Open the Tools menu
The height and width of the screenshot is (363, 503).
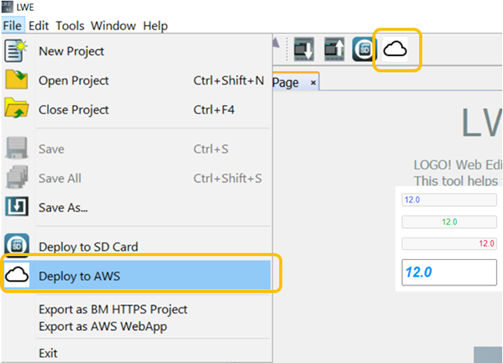(70, 26)
